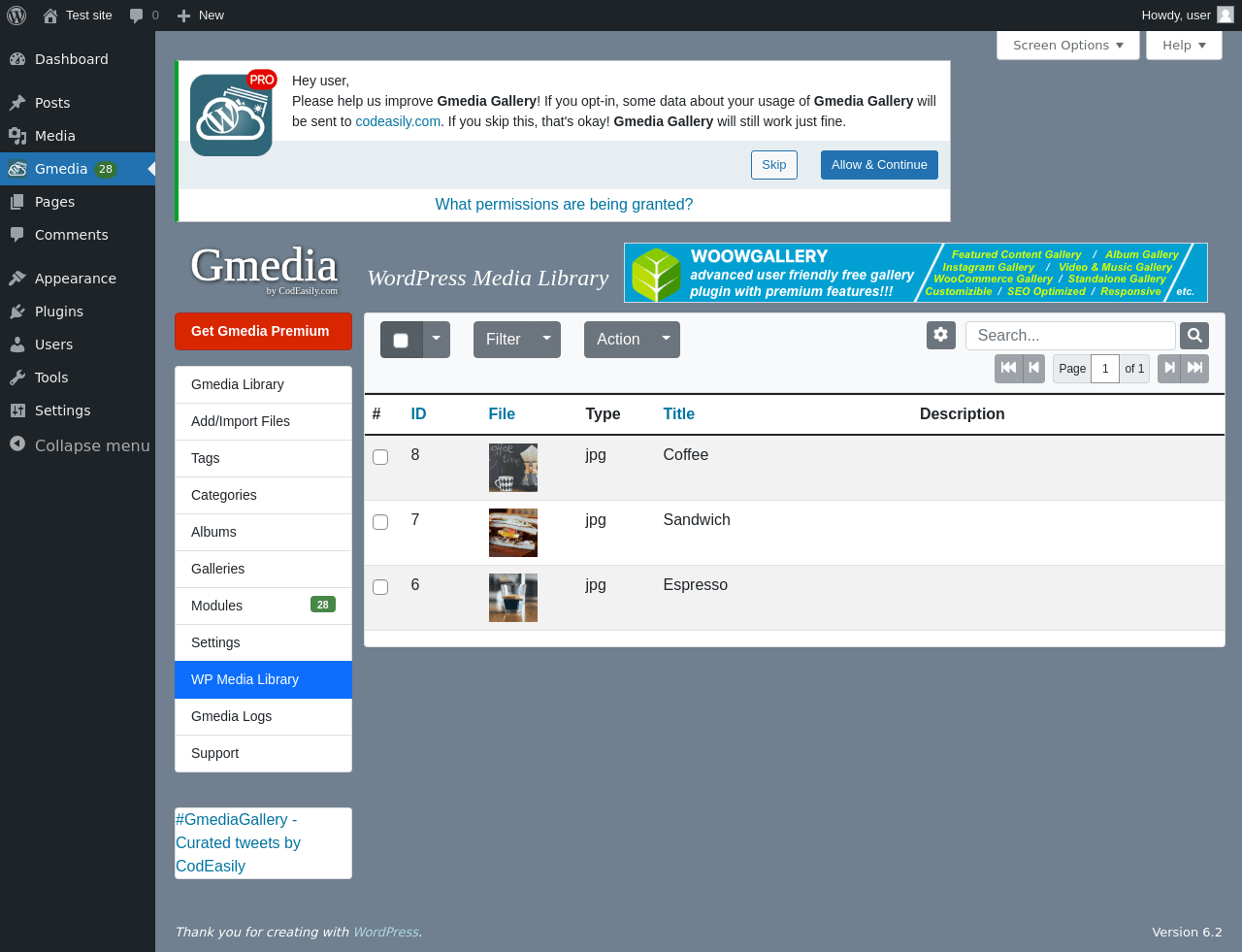This screenshot has height=952, width=1242.
Task: Open Gmedia Settings menu item
Action: pyautogui.click(x=263, y=642)
